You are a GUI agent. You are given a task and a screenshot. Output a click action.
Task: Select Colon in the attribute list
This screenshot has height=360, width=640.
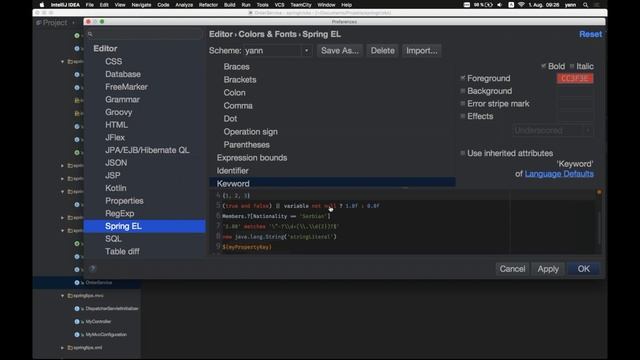pyautogui.click(x=234, y=93)
